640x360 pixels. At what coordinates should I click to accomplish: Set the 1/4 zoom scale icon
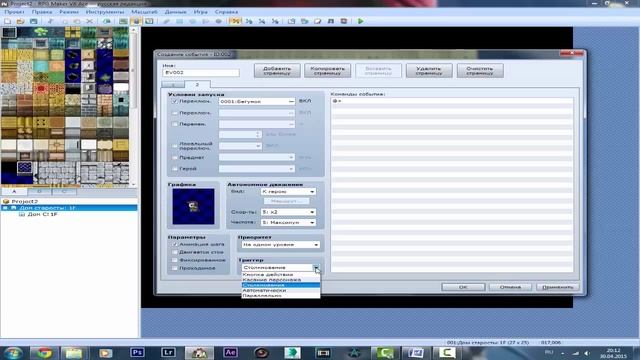click(x=262, y=21)
